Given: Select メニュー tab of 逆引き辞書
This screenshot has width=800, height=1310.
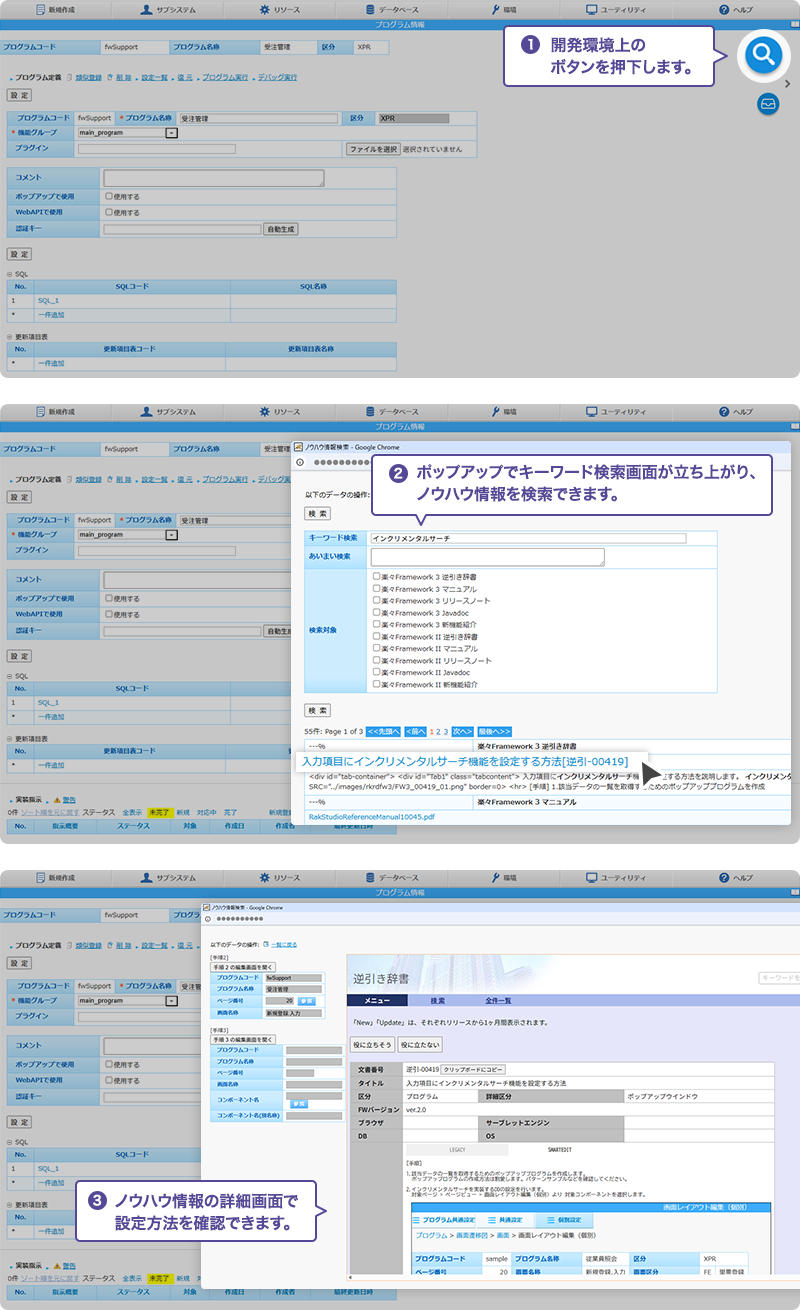Looking at the screenshot, I should 377,1000.
